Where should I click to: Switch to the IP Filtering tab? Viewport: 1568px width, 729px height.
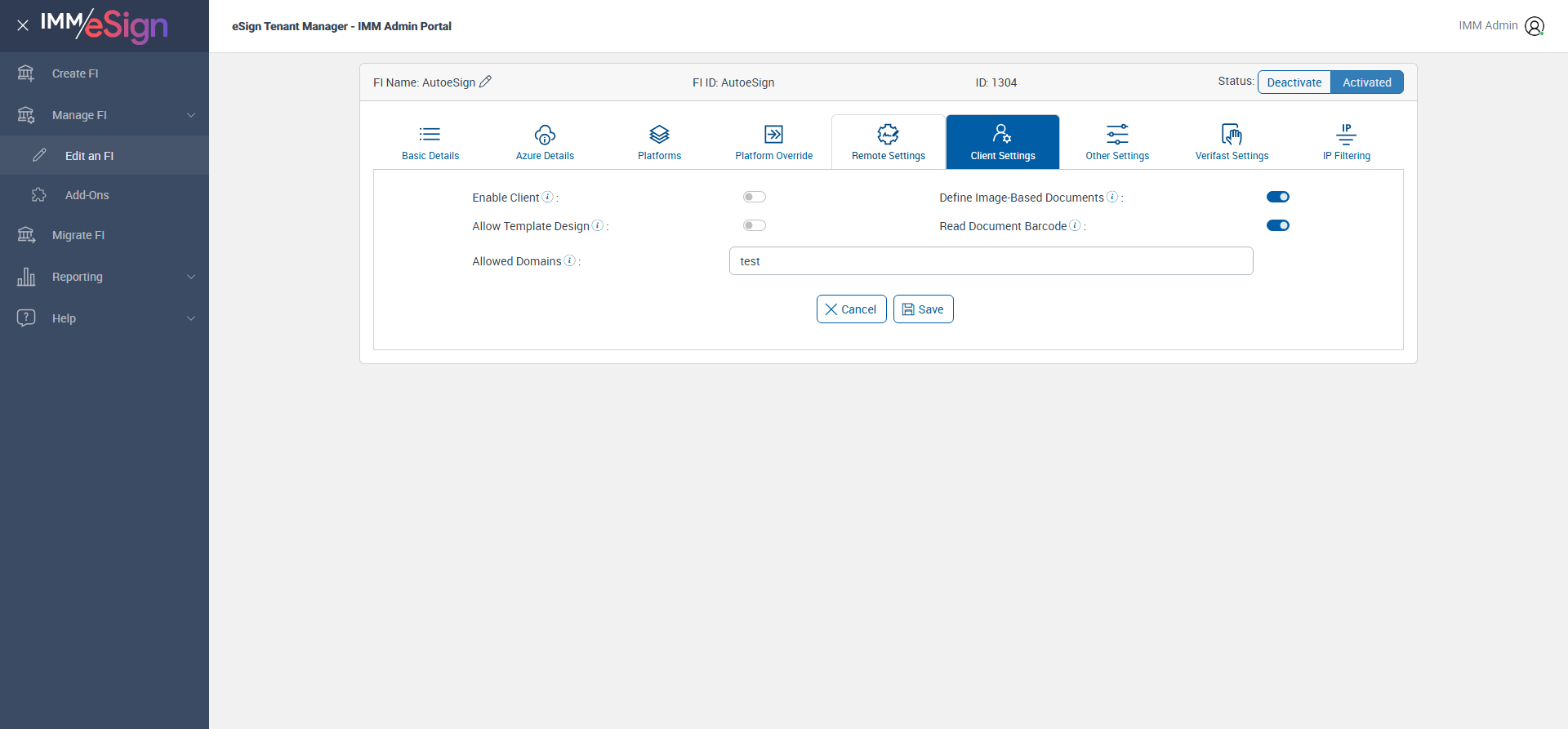(1347, 142)
